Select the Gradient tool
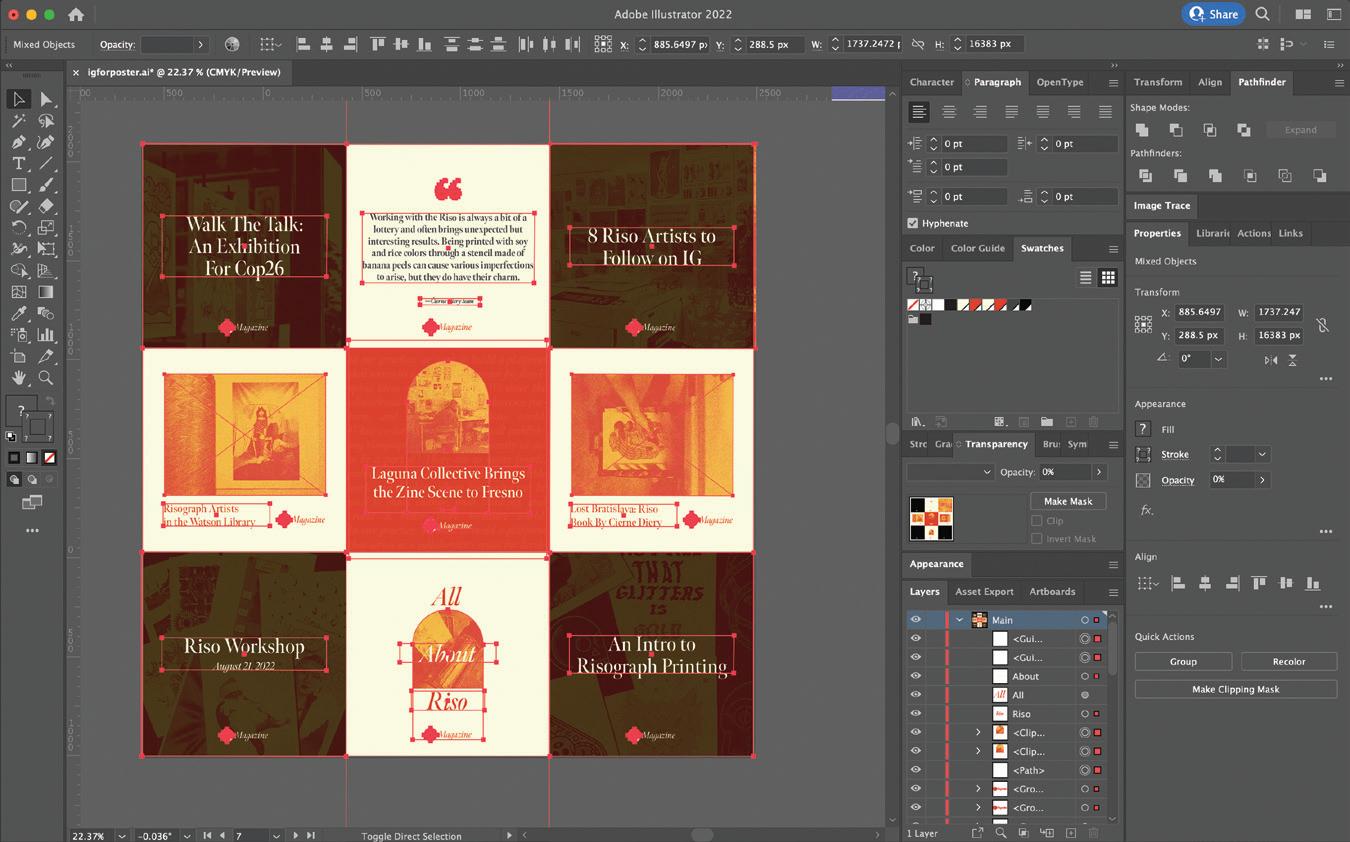Screen dimensions: 1350x842 [46, 292]
